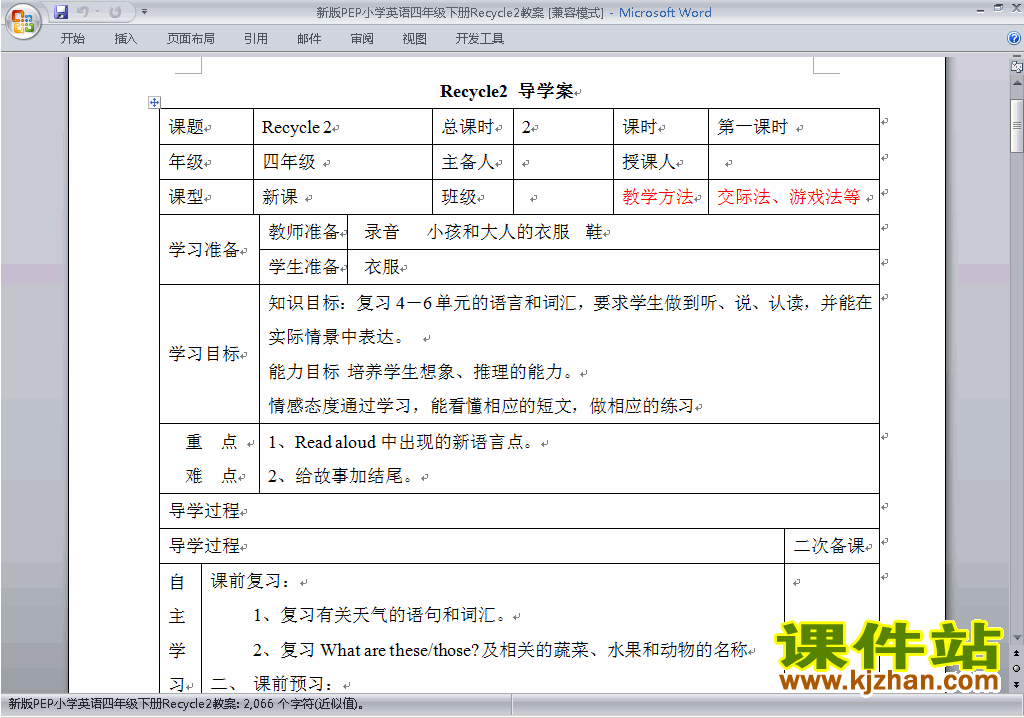
Task: Click the table move handle icon
Action: point(154,102)
